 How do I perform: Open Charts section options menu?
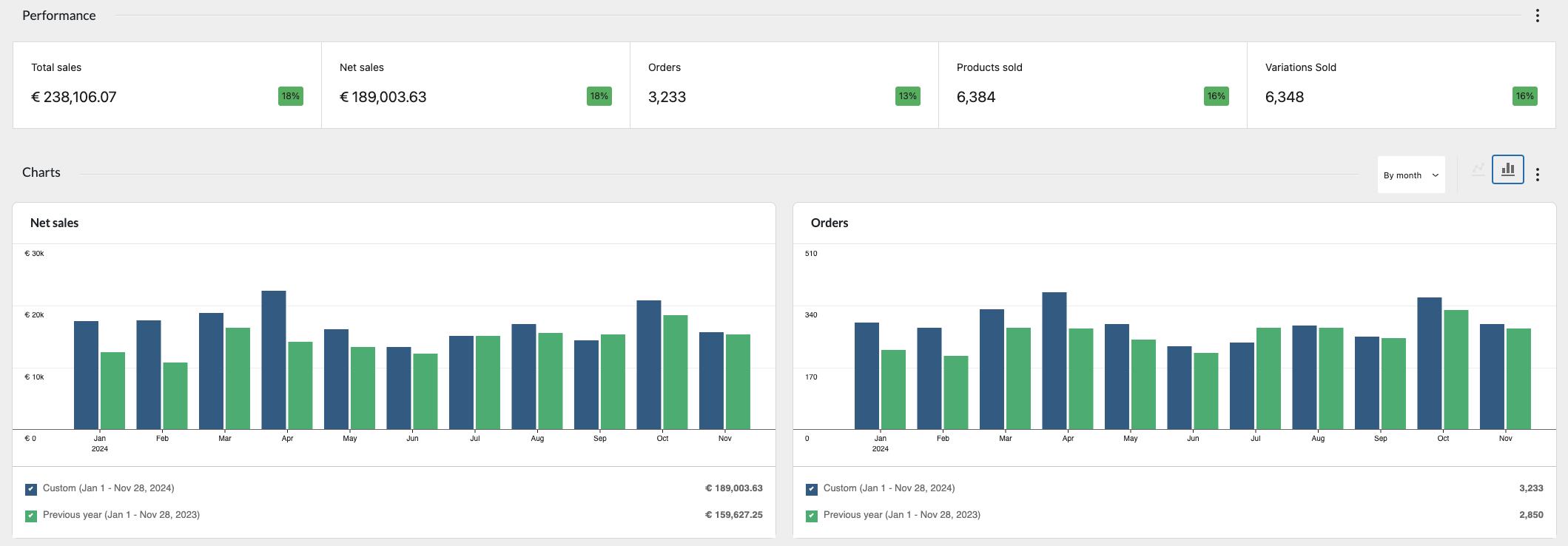pos(1537,175)
